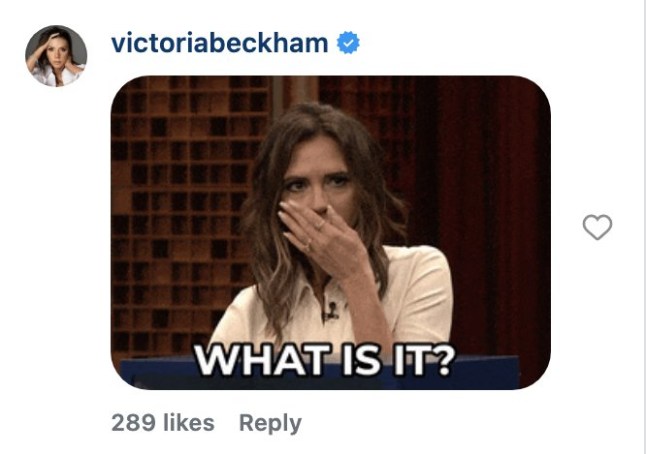The width and height of the screenshot is (646, 454).
Task: Select the verified checkmark next to username
Action: pyautogui.click(x=348, y=42)
